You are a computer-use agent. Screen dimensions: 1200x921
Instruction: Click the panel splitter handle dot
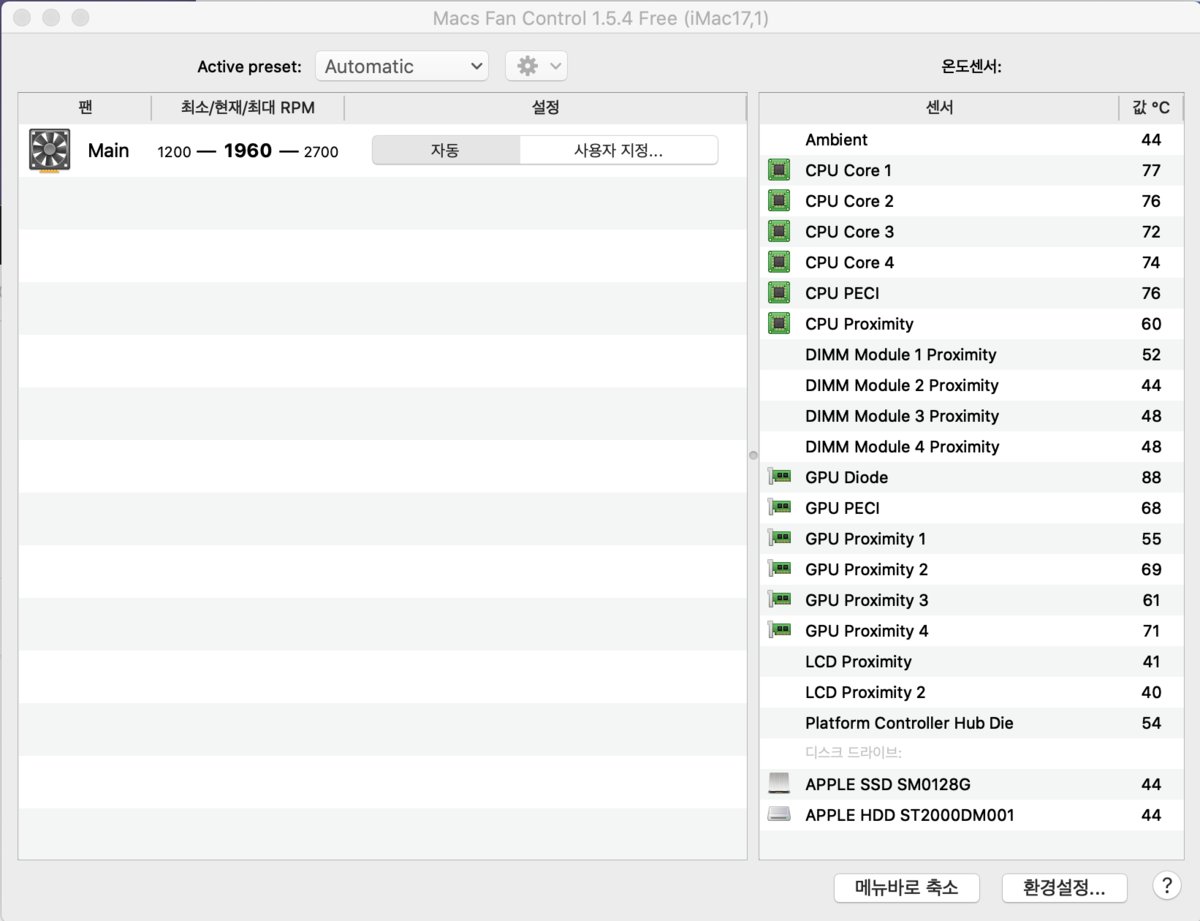pyautogui.click(x=753, y=455)
